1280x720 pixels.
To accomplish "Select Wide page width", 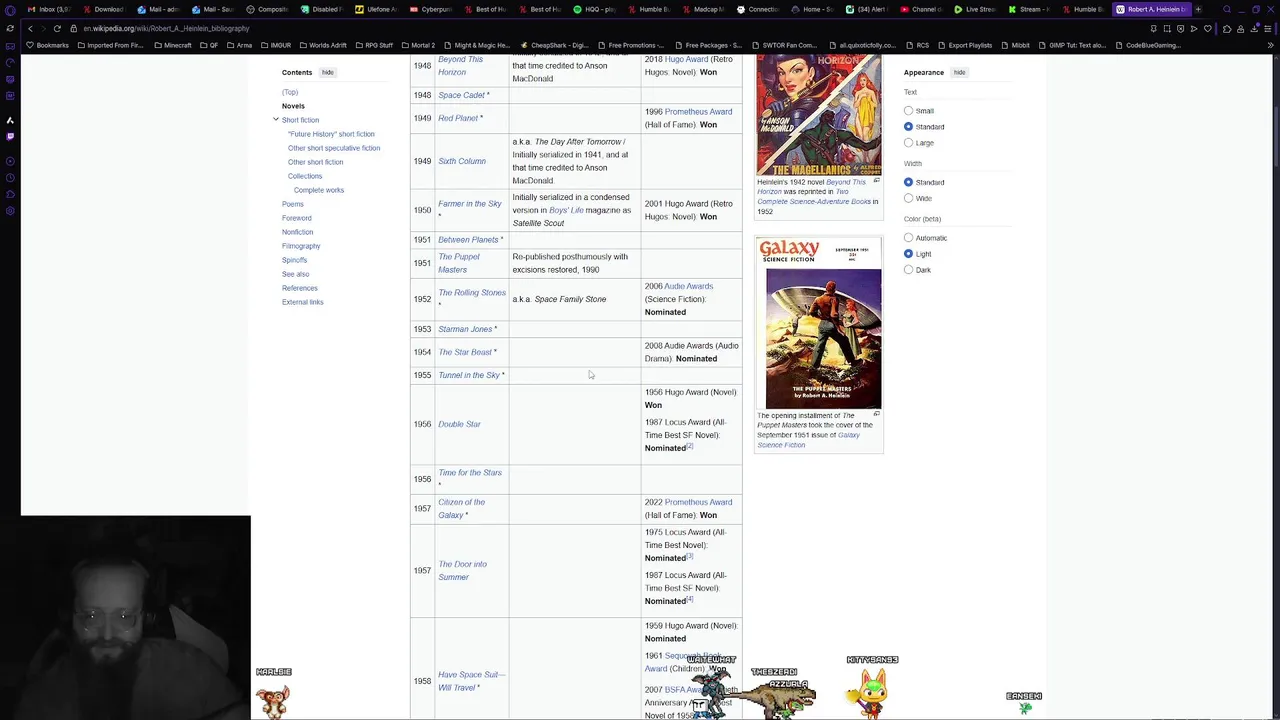I will (x=909, y=198).
